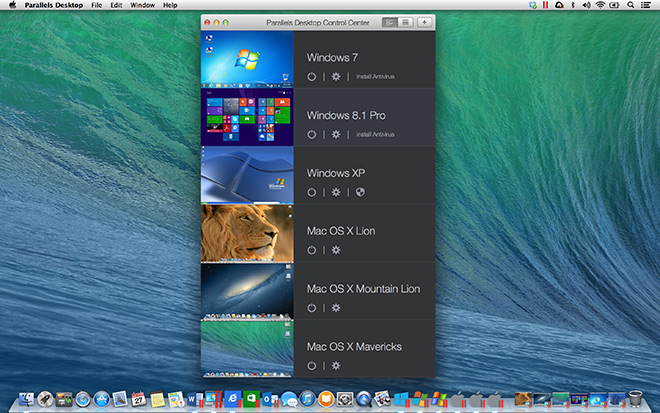Power on the Windows 7 virtual machine
The height and width of the screenshot is (413, 660).
coord(311,77)
